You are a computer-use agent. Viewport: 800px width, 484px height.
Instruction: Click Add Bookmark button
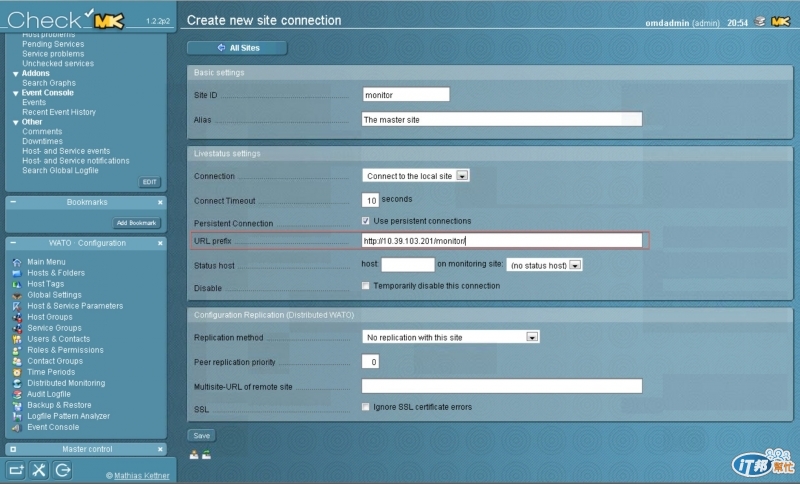pyautogui.click(x=136, y=223)
